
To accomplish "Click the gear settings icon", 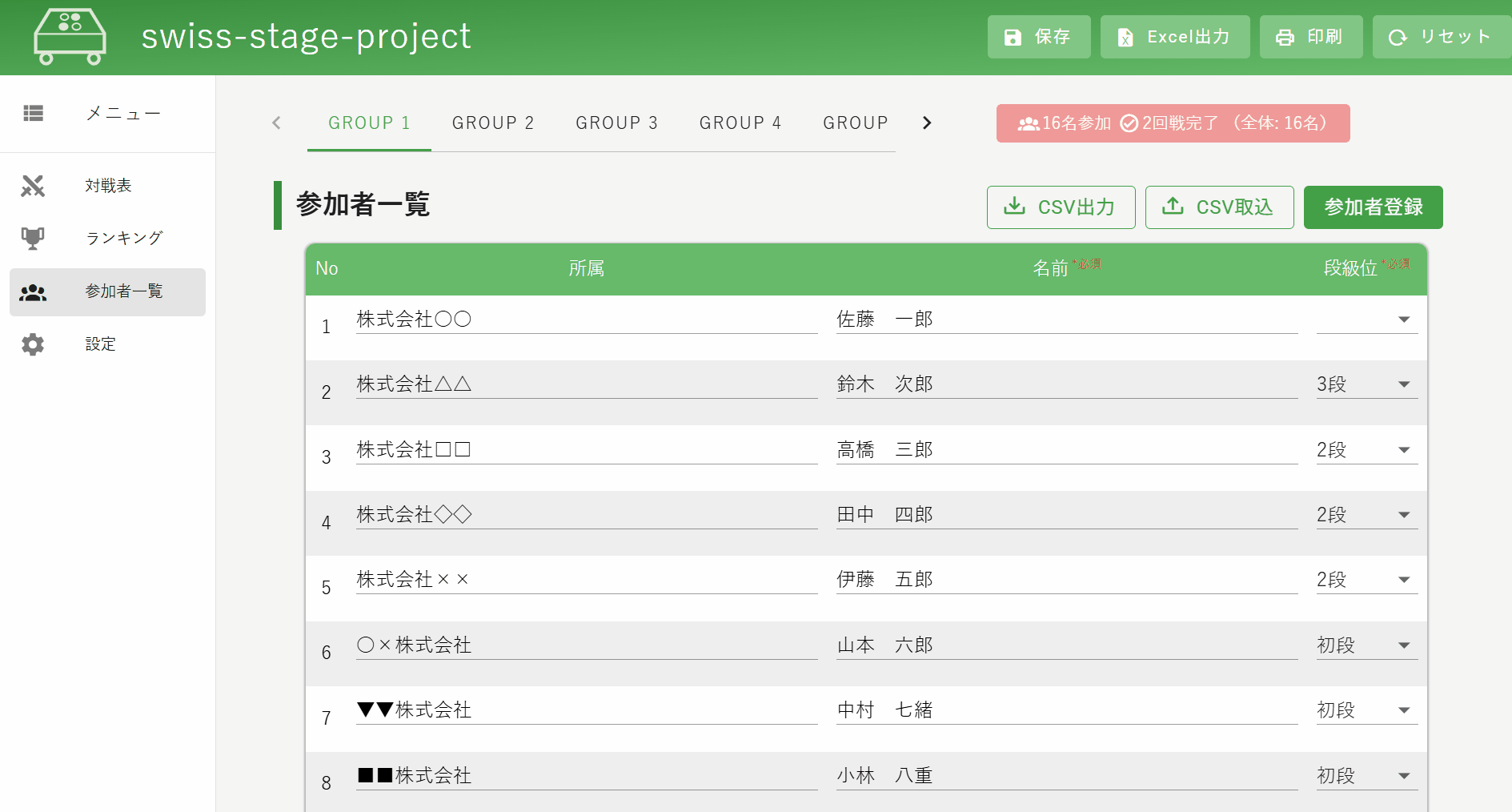I will (x=33, y=344).
